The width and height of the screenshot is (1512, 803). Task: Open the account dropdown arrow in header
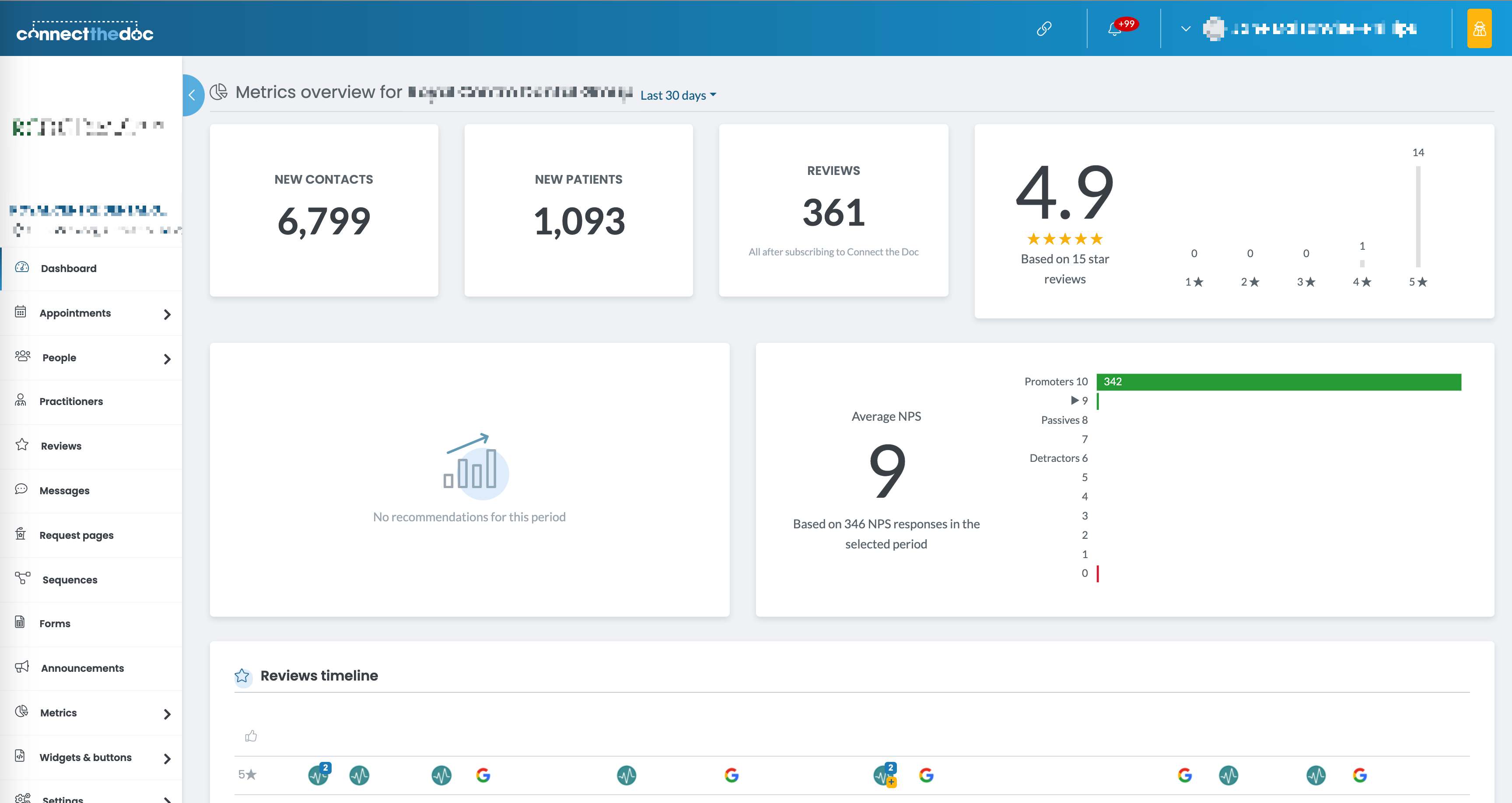pyautogui.click(x=1186, y=28)
